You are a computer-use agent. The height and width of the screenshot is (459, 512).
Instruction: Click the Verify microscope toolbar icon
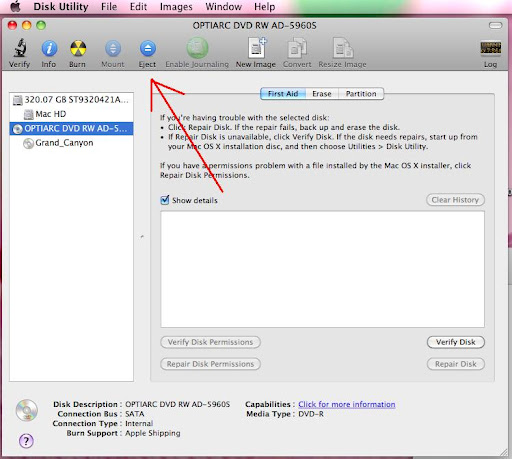[x=20, y=48]
